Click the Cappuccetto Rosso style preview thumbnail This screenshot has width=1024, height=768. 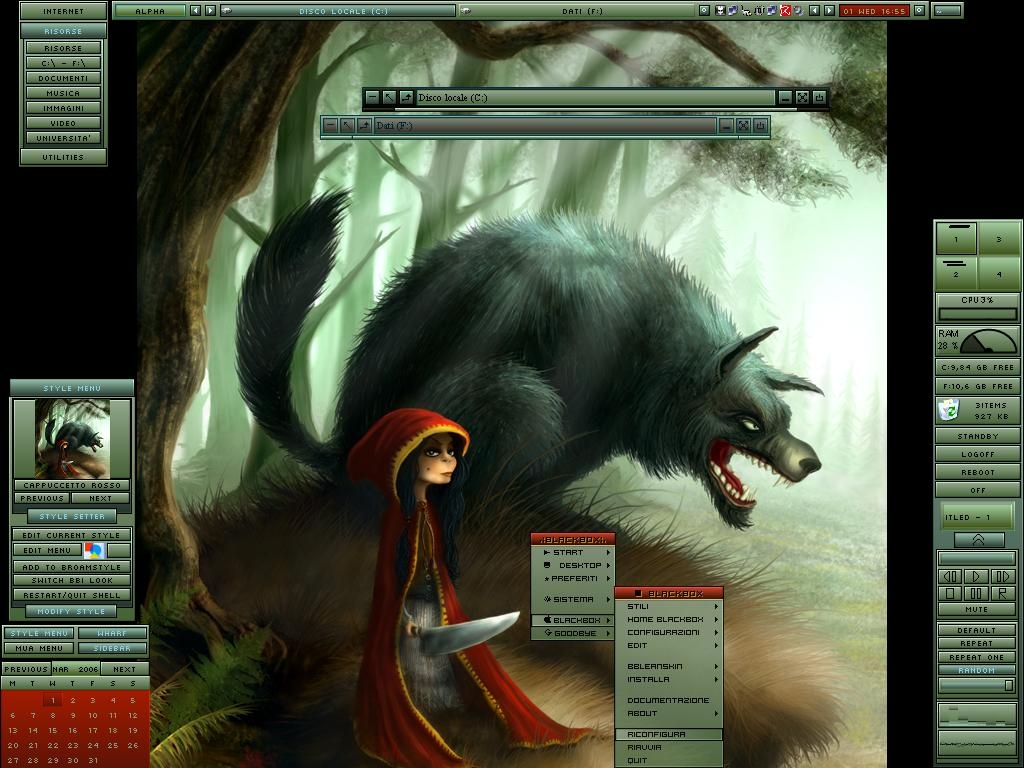click(x=72, y=439)
